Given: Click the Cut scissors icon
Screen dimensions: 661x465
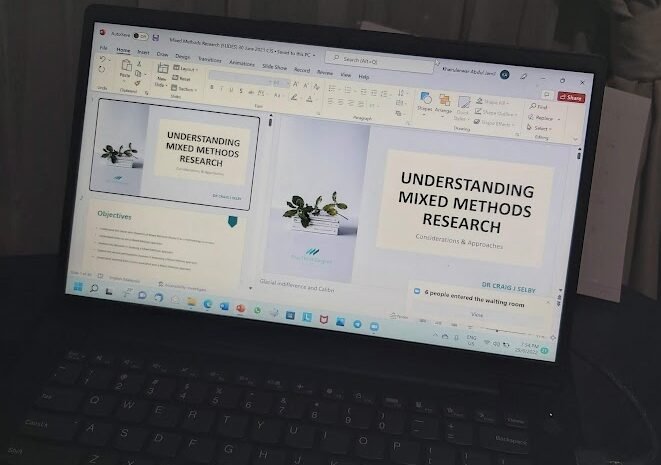Looking at the screenshot, I should click(x=140, y=64).
